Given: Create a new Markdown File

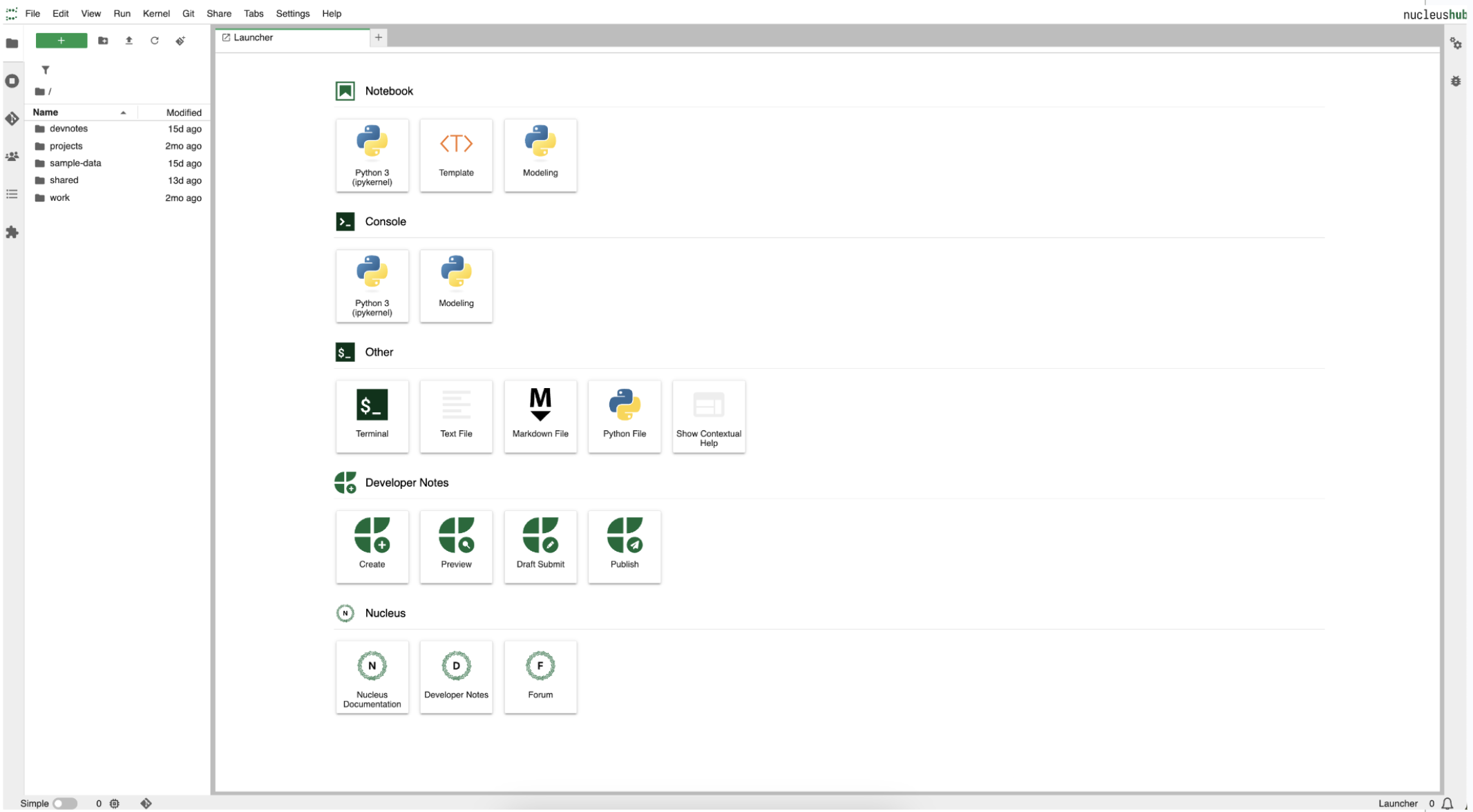Looking at the screenshot, I should click(x=540, y=416).
